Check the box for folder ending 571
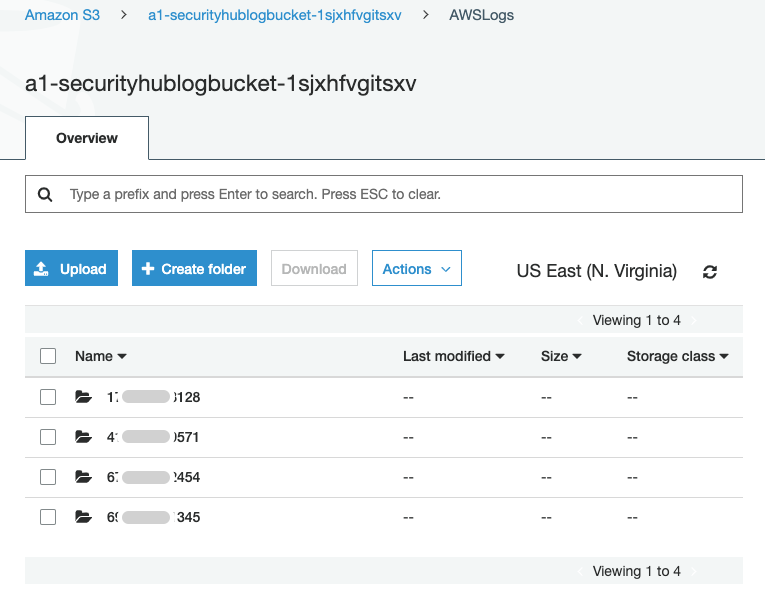The image size is (765, 606). [48, 437]
